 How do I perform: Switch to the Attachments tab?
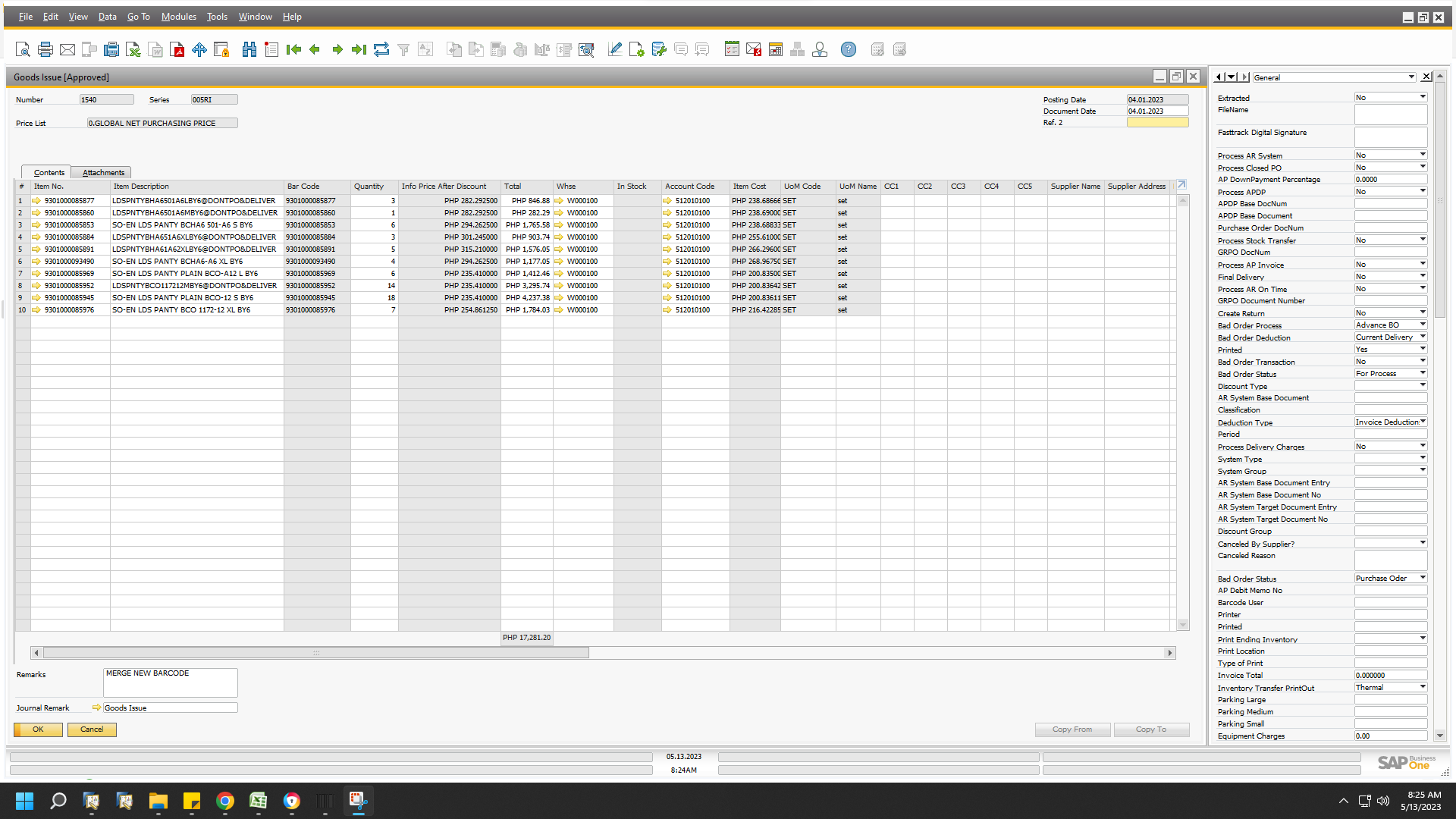[103, 173]
